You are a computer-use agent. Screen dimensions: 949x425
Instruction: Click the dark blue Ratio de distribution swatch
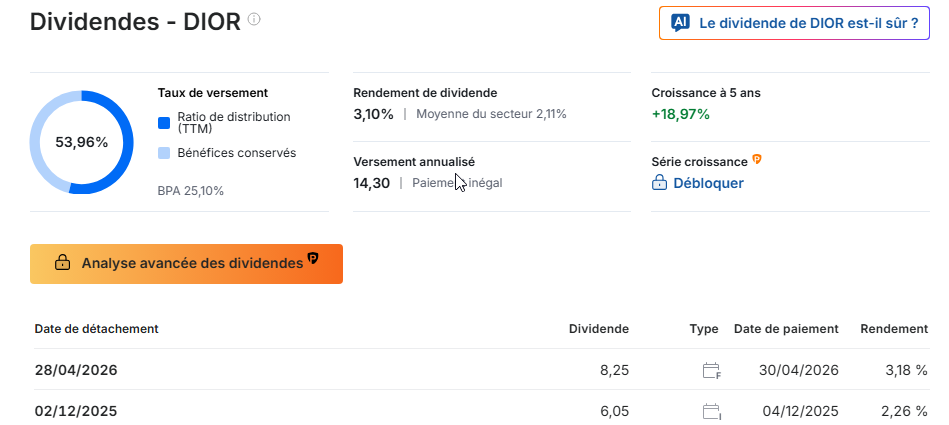pos(164,123)
